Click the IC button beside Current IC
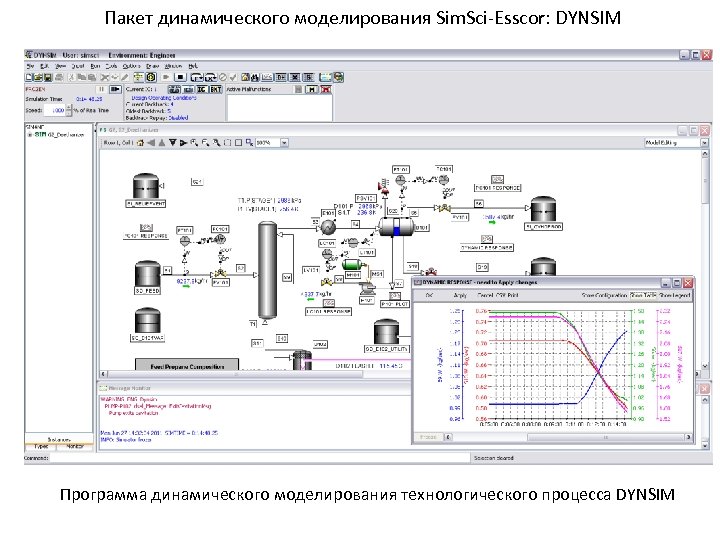Screen dimensions: 720x540 pyautogui.click(x=202, y=90)
